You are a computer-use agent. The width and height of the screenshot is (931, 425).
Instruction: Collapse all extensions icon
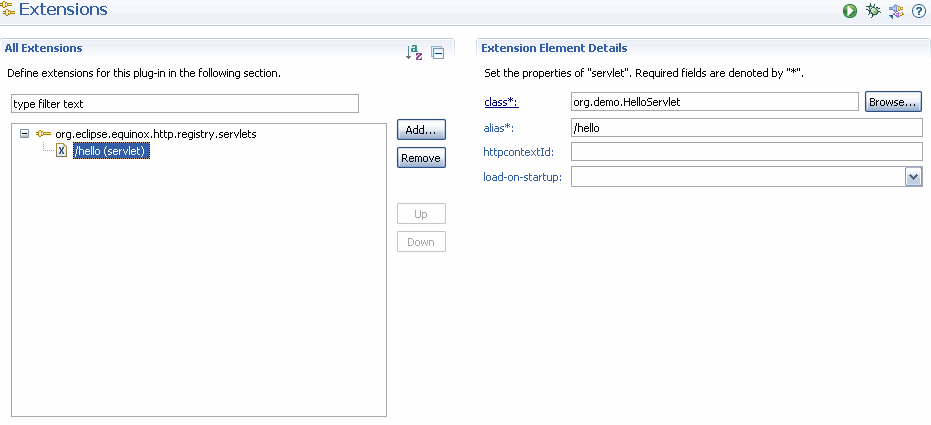tap(438, 53)
